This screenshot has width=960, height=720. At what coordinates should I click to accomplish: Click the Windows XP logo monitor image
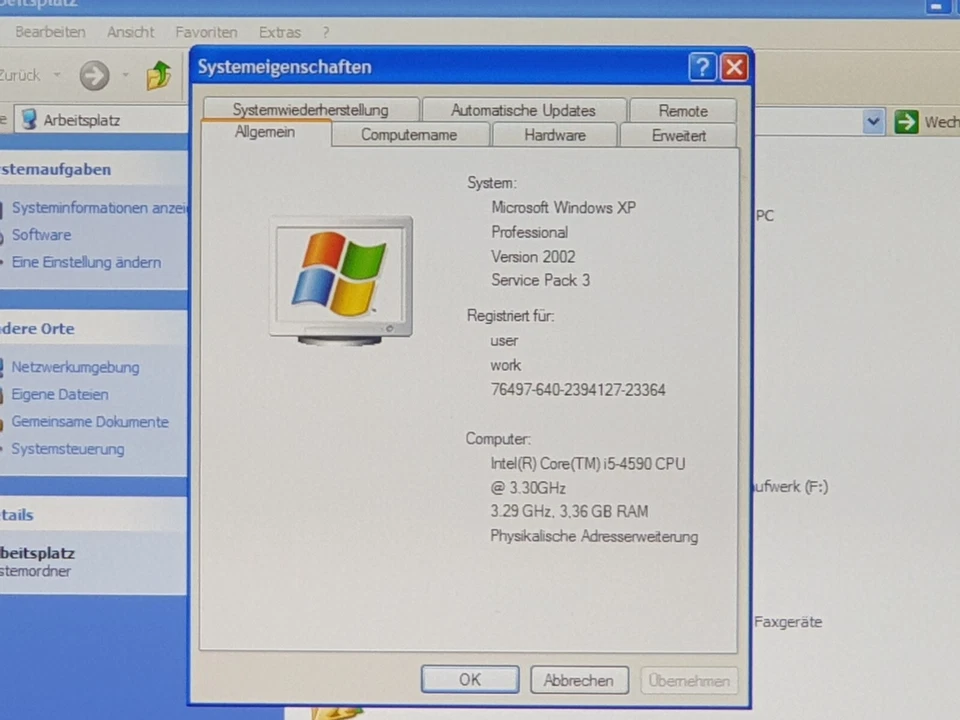click(341, 280)
